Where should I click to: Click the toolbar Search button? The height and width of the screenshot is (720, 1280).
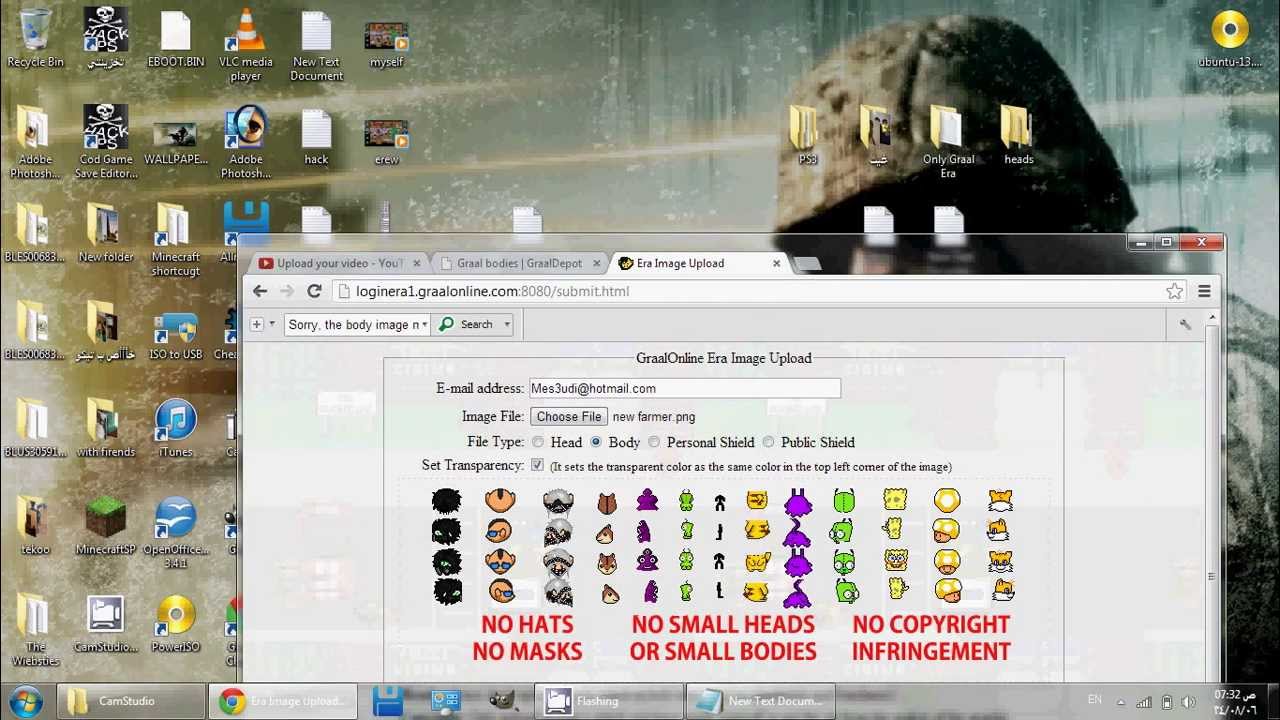(x=467, y=324)
